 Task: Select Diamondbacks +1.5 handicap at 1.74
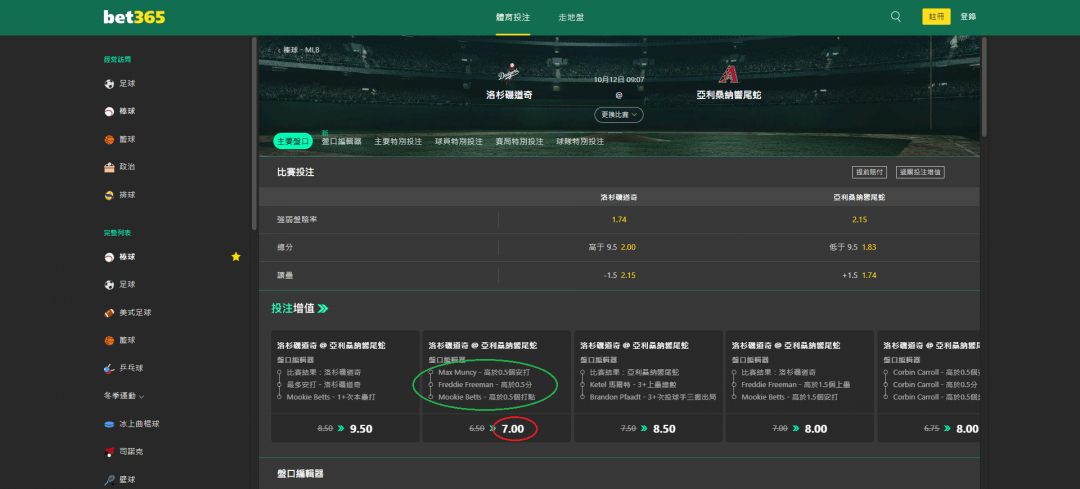point(859,275)
